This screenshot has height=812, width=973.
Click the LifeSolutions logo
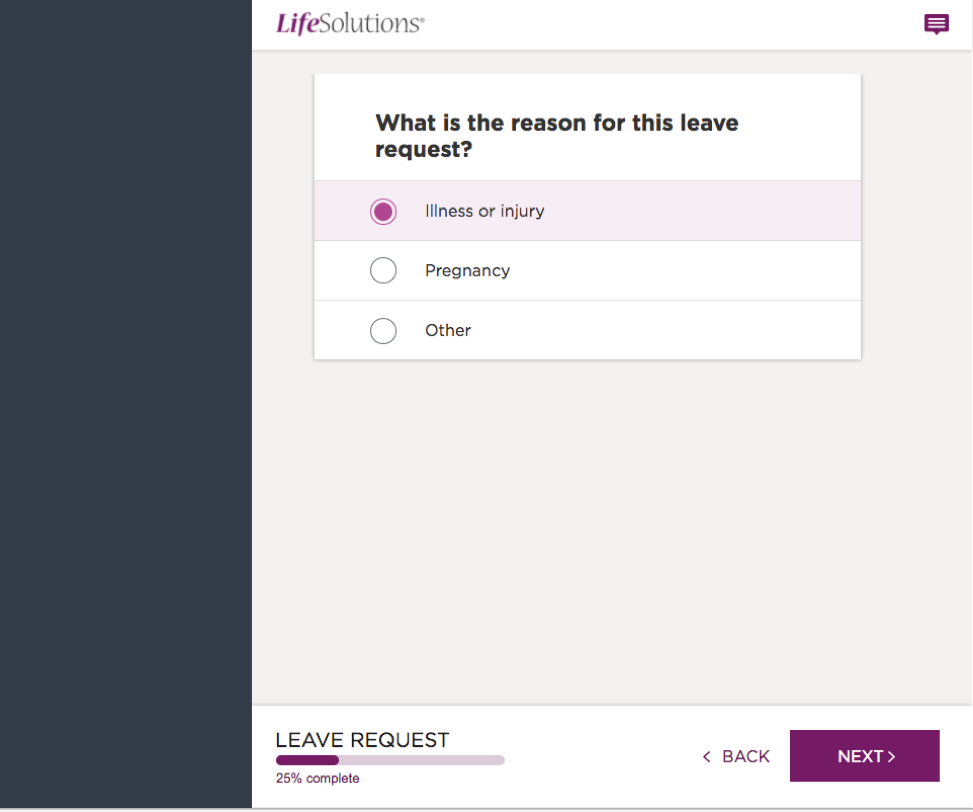[x=350, y=24]
